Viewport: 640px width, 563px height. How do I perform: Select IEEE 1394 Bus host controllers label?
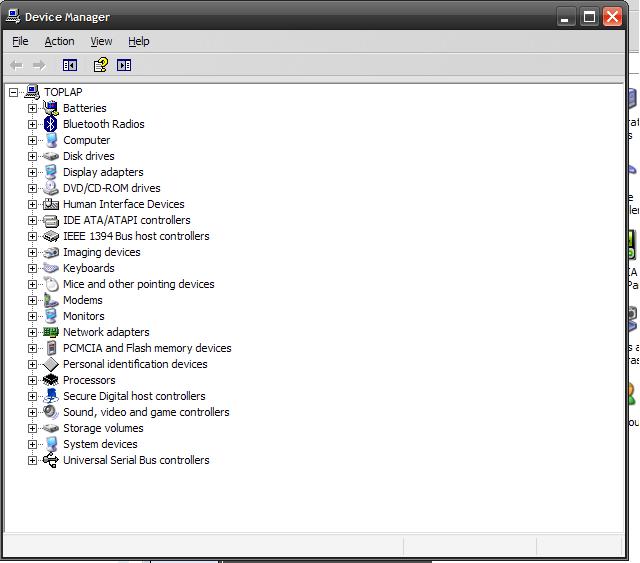coord(136,236)
